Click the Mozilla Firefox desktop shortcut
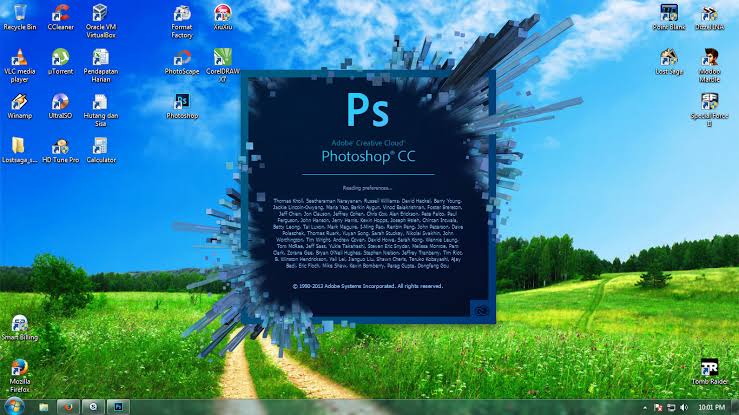The height and width of the screenshot is (415, 739). point(20,375)
